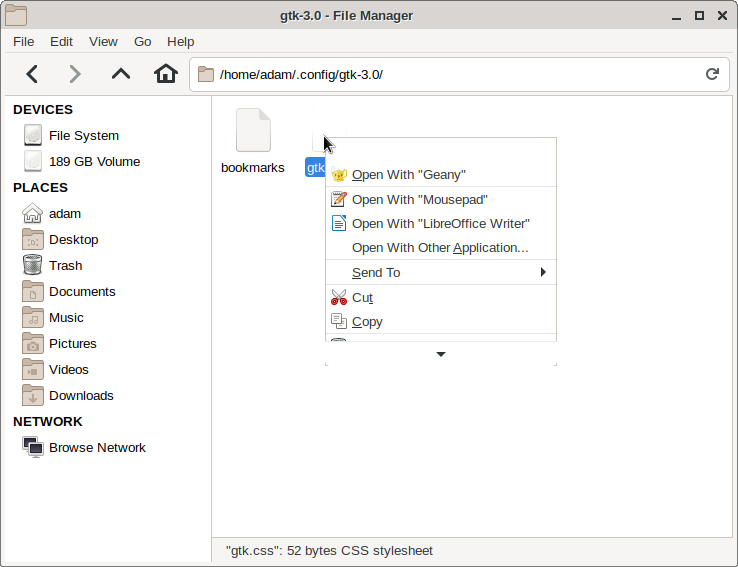Click the Home folder toolbar icon

click(166, 74)
